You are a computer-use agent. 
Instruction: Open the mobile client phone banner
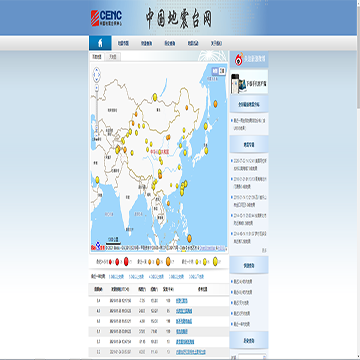pyautogui.click(x=249, y=82)
